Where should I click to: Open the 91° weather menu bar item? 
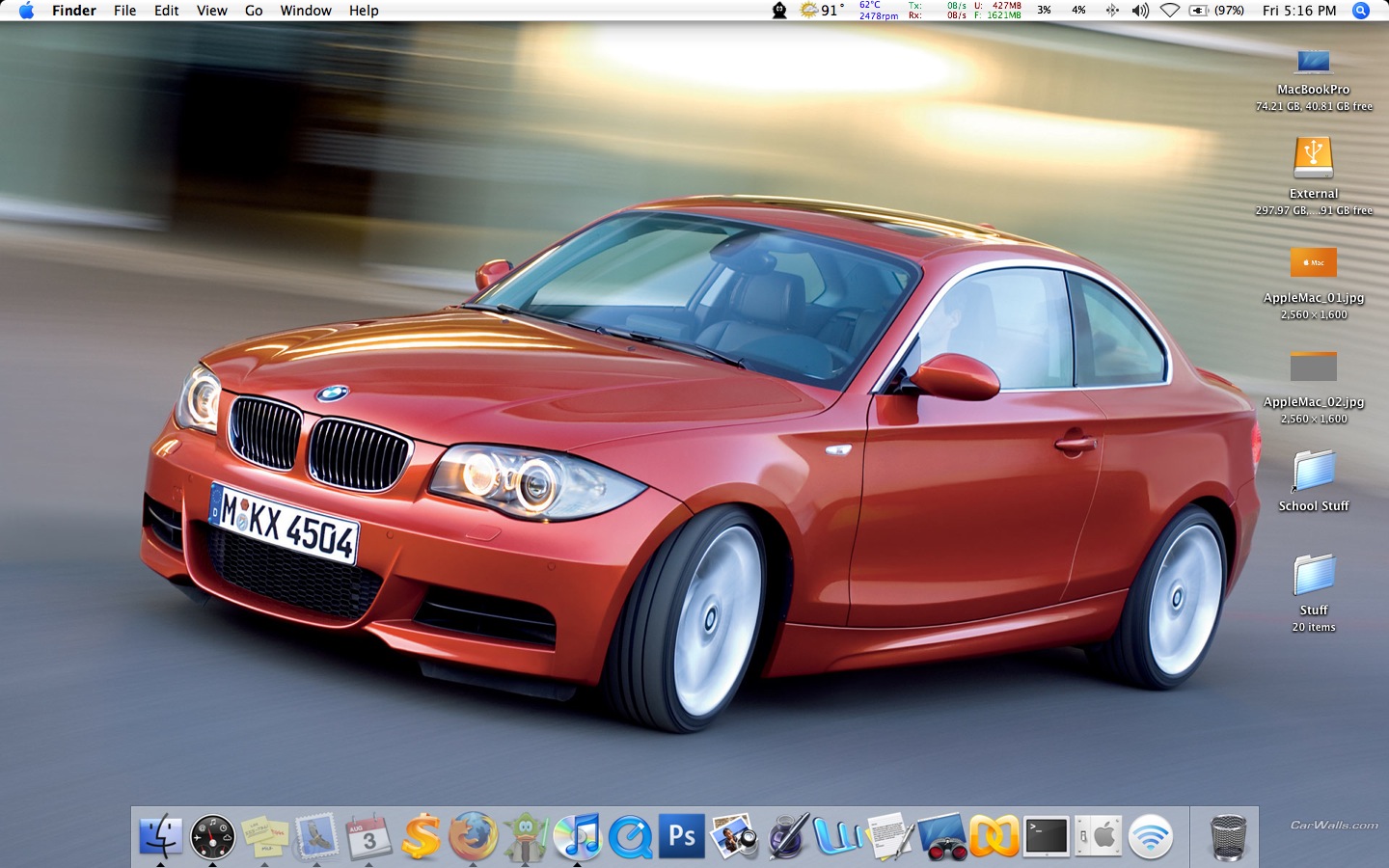(x=821, y=11)
